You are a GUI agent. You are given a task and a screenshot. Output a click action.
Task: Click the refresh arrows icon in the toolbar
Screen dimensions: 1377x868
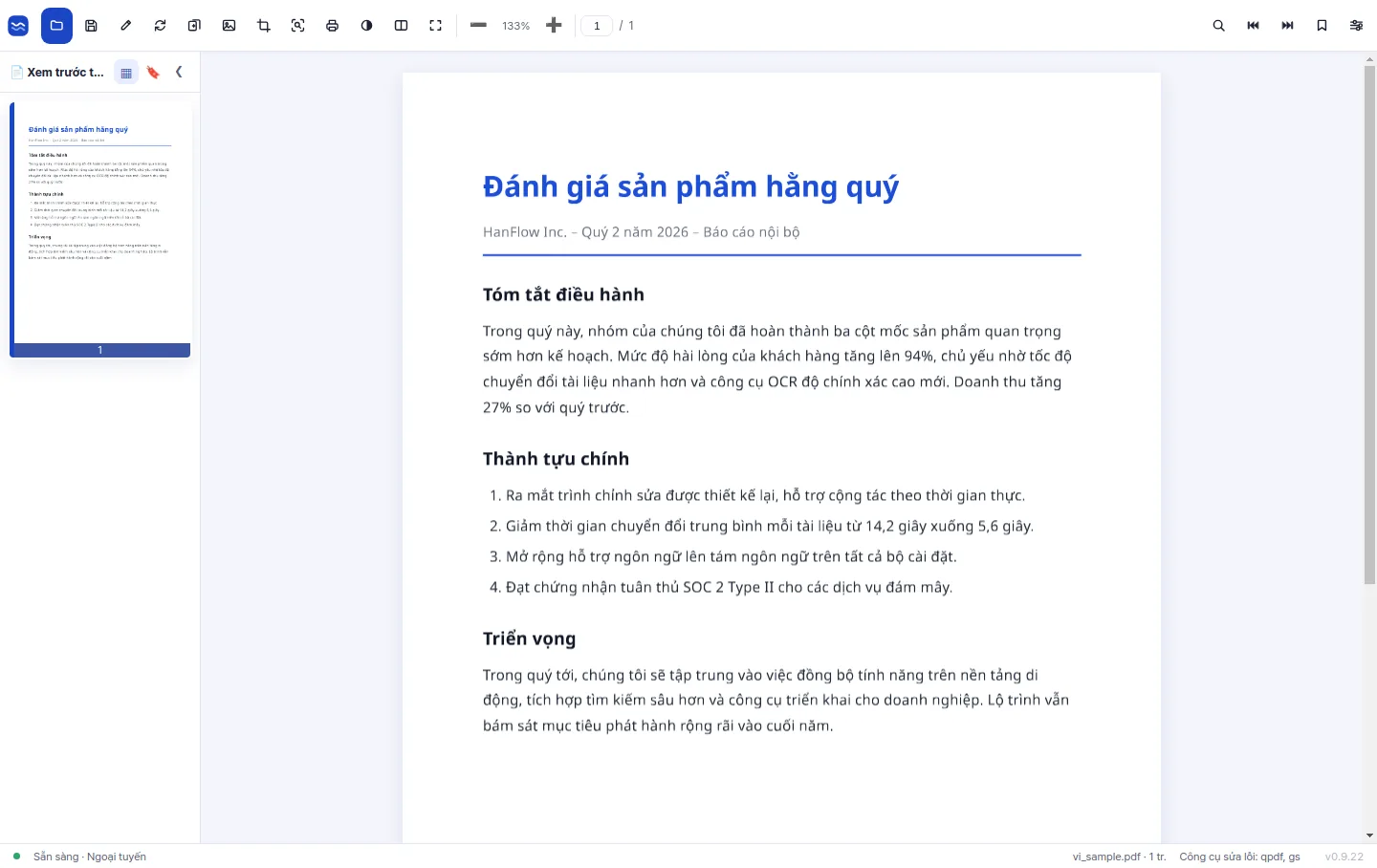pyautogui.click(x=160, y=26)
